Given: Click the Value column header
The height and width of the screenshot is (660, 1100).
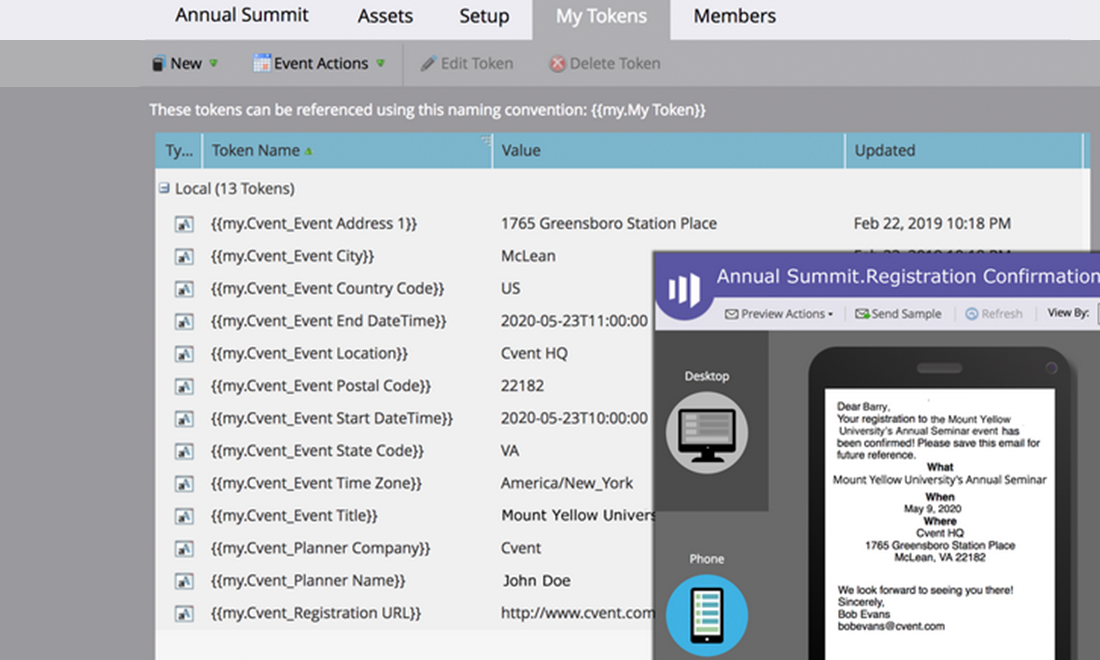Looking at the screenshot, I should click(669, 150).
